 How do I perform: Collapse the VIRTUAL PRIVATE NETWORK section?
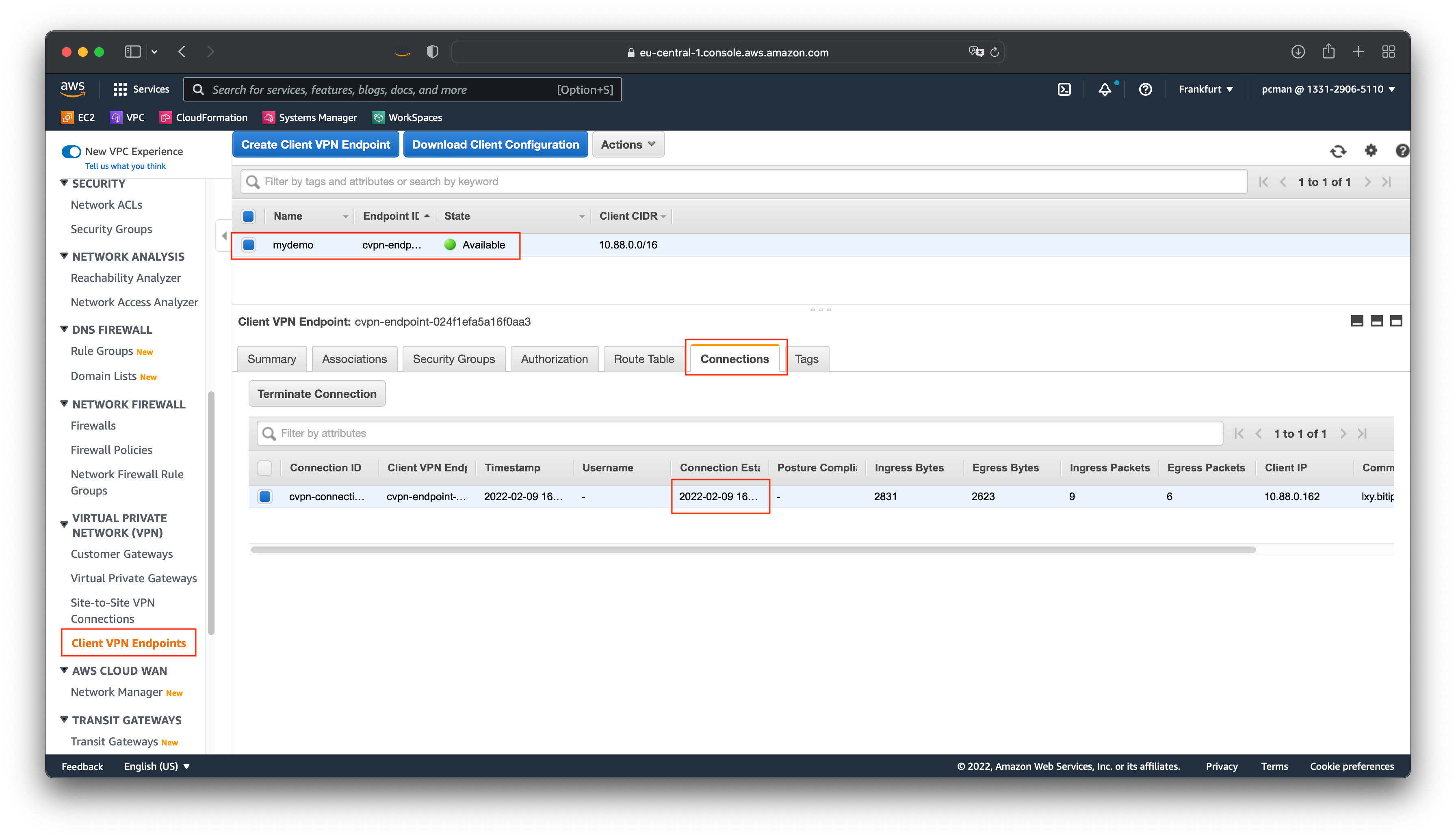click(64, 525)
